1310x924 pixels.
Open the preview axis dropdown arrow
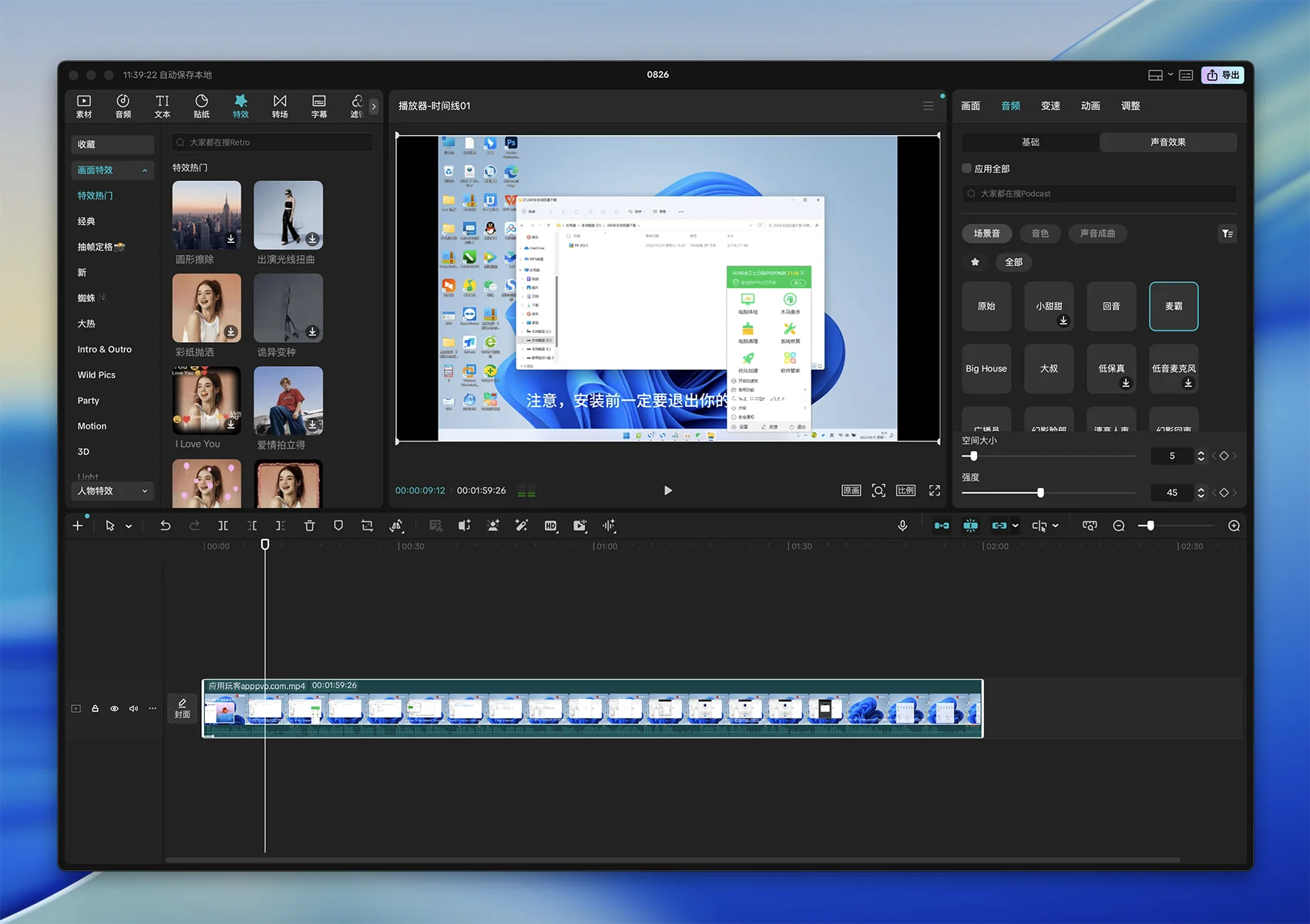[1056, 526]
